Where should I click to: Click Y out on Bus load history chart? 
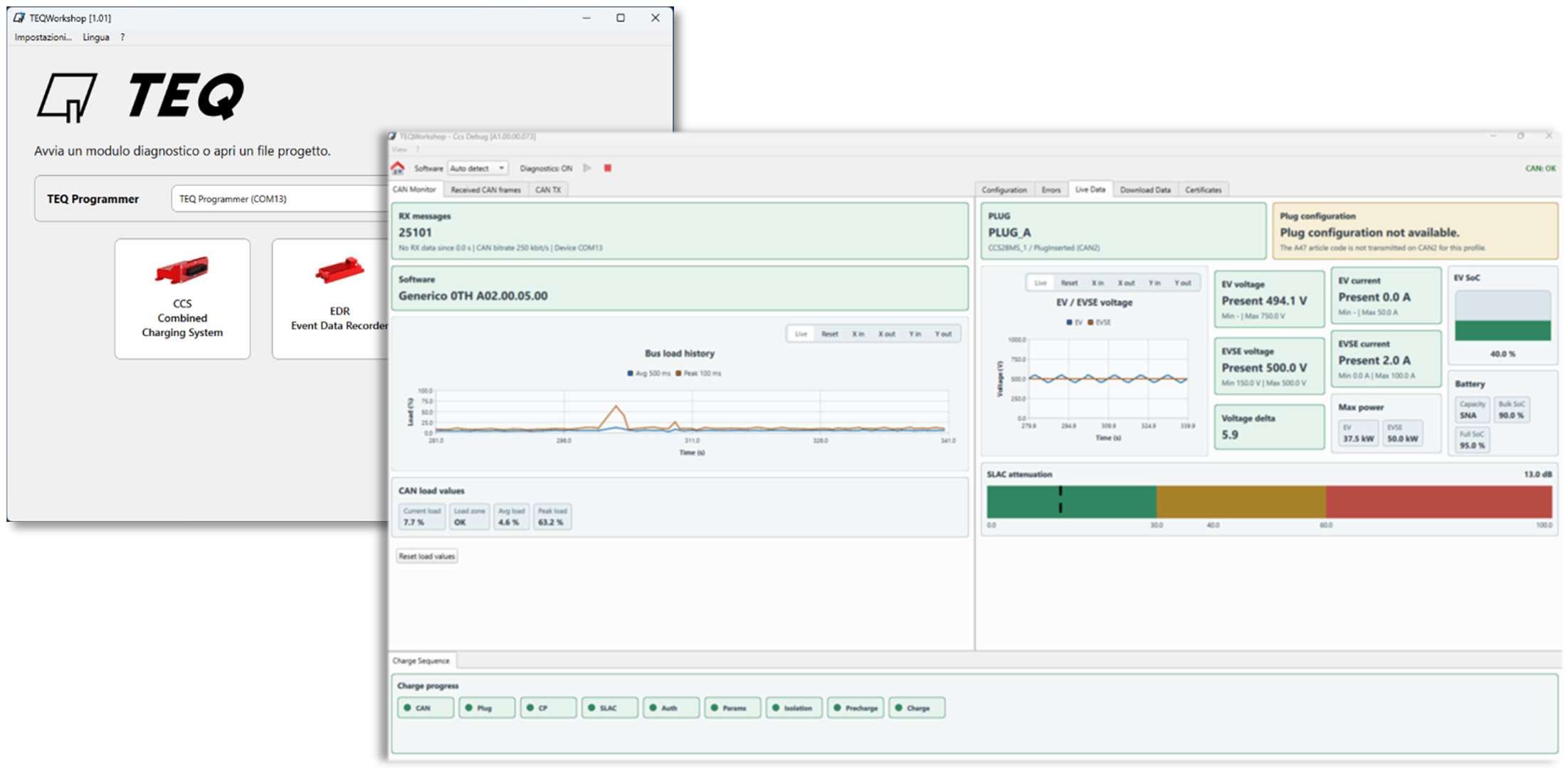[x=943, y=334]
